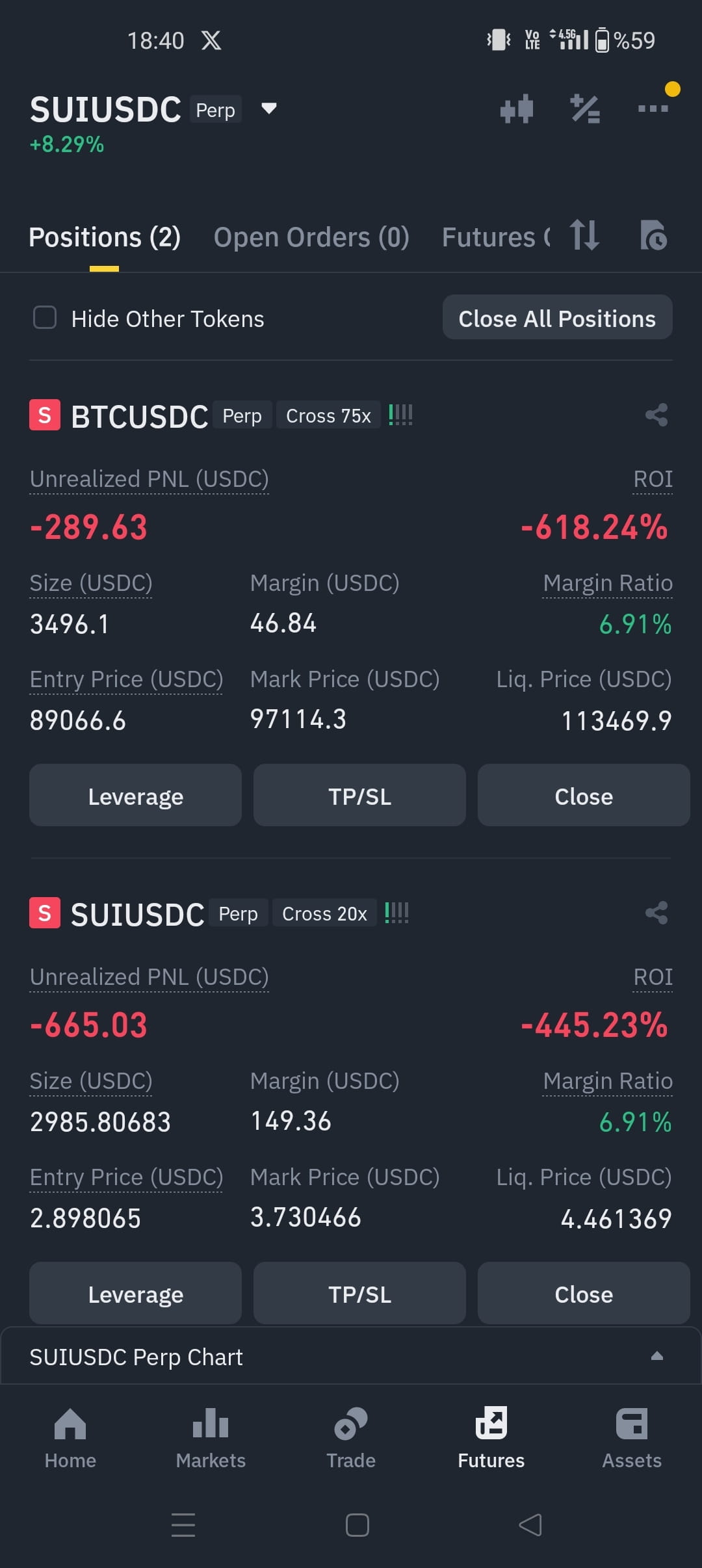Open the Markets navigation icon
The width and height of the screenshot is (702, 1568).
(x=211, y=1424)
